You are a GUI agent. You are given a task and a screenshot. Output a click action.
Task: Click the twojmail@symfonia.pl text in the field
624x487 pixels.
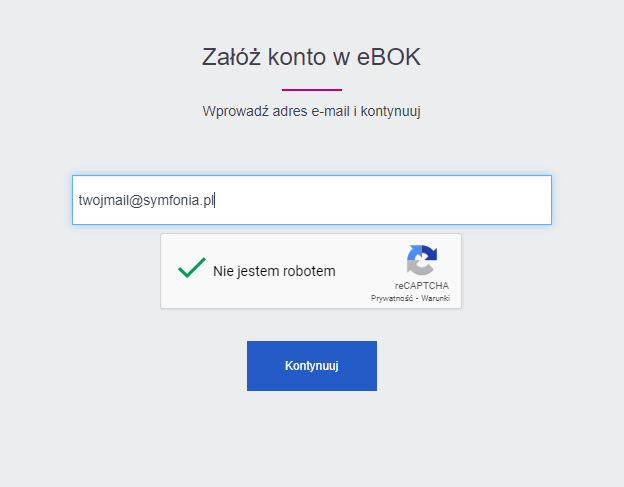click(x=146, y=200)
